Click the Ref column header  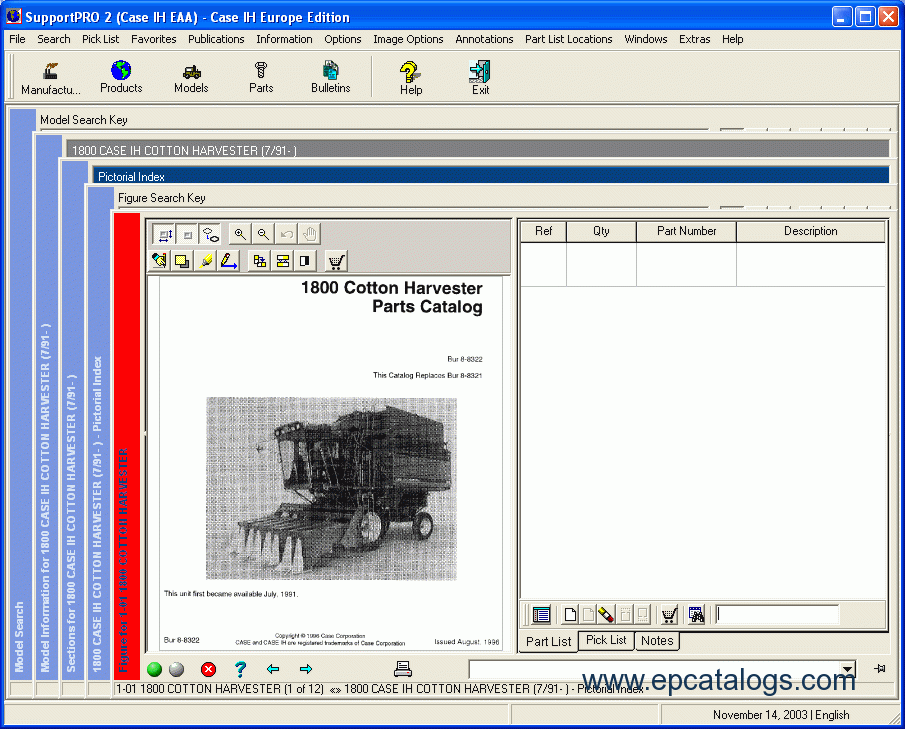(x=543, y=231)
